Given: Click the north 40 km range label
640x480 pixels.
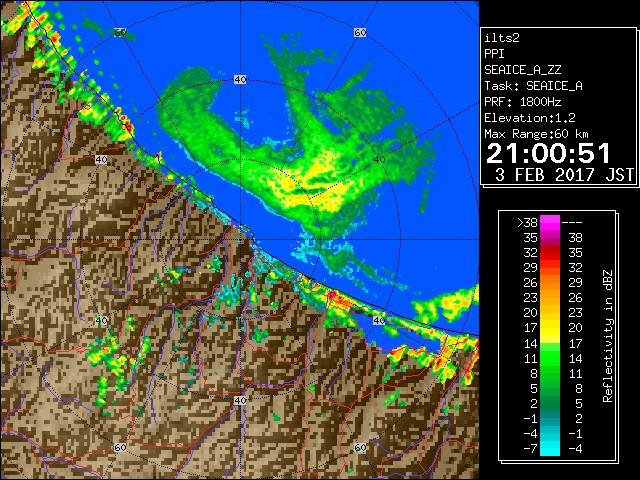Looking at the screenshot, I should 240,79.
